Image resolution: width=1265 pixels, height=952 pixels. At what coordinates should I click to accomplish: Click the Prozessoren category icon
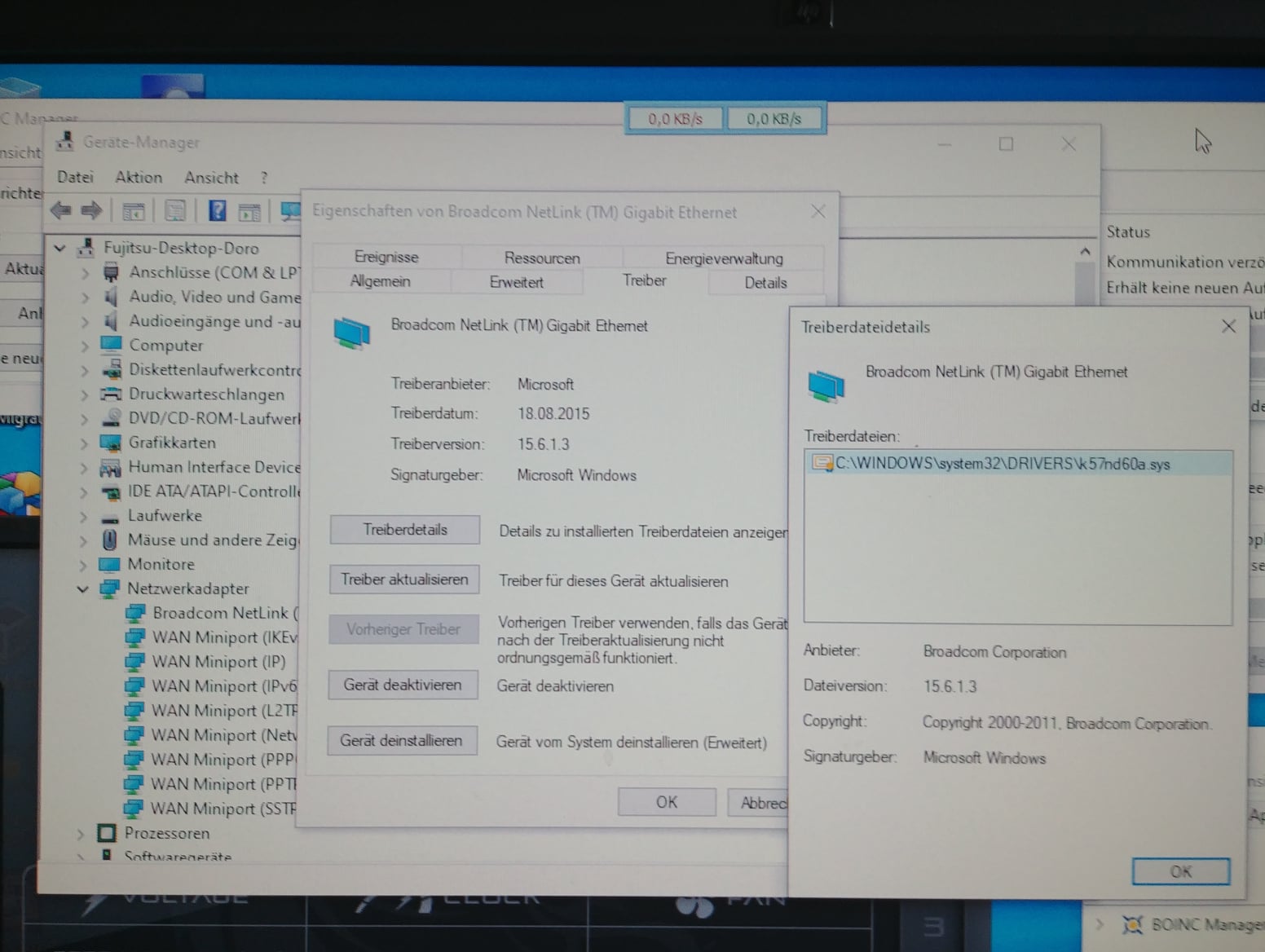click(107, 833)
